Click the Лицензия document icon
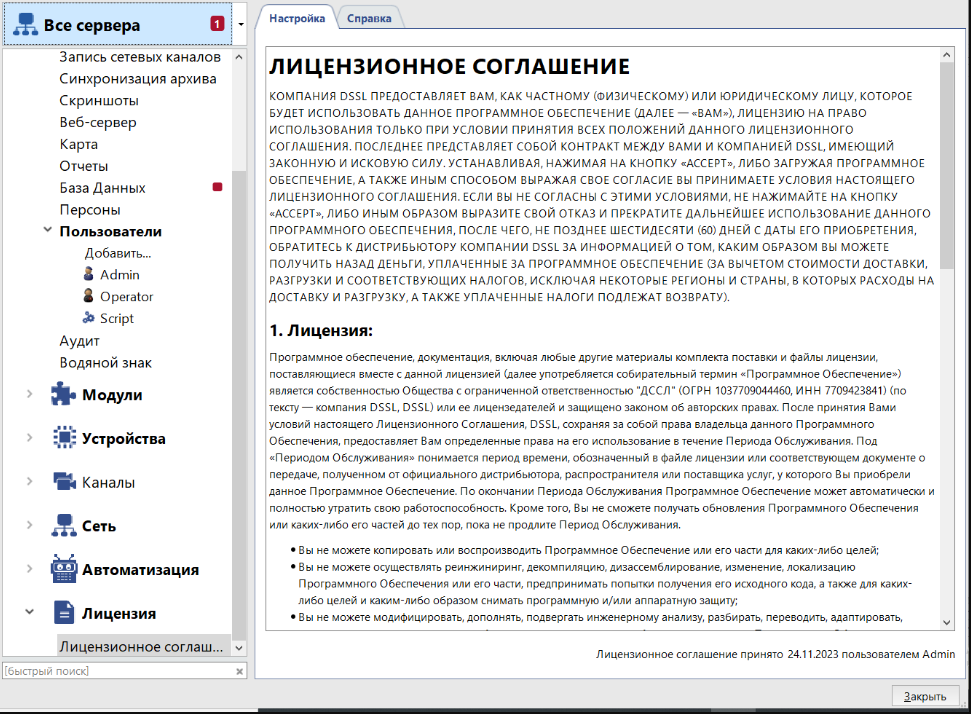This screenshot has height=714, width=971. [x=64, y=612]
